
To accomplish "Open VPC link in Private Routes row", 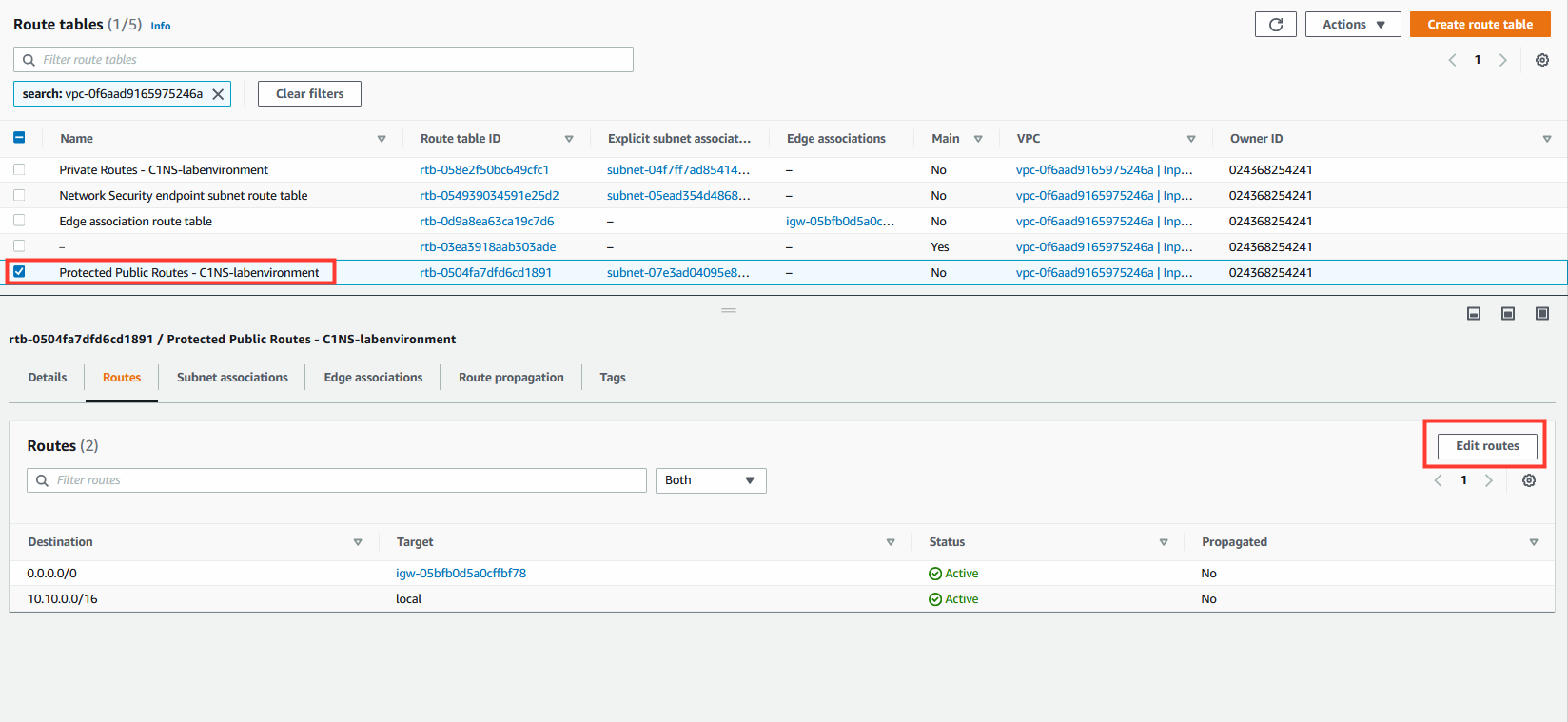I will coord(1104,170).
